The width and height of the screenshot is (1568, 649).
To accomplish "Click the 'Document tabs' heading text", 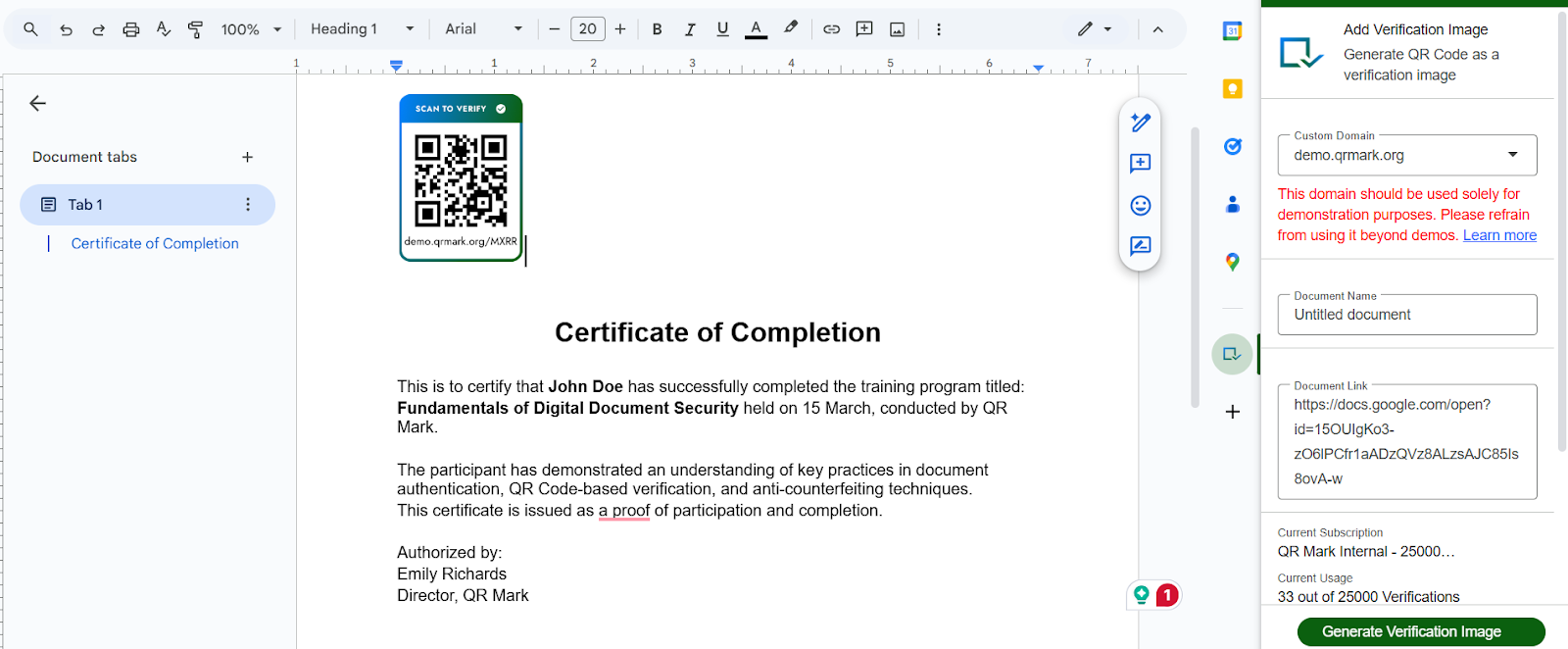I will tap(84, 157).
